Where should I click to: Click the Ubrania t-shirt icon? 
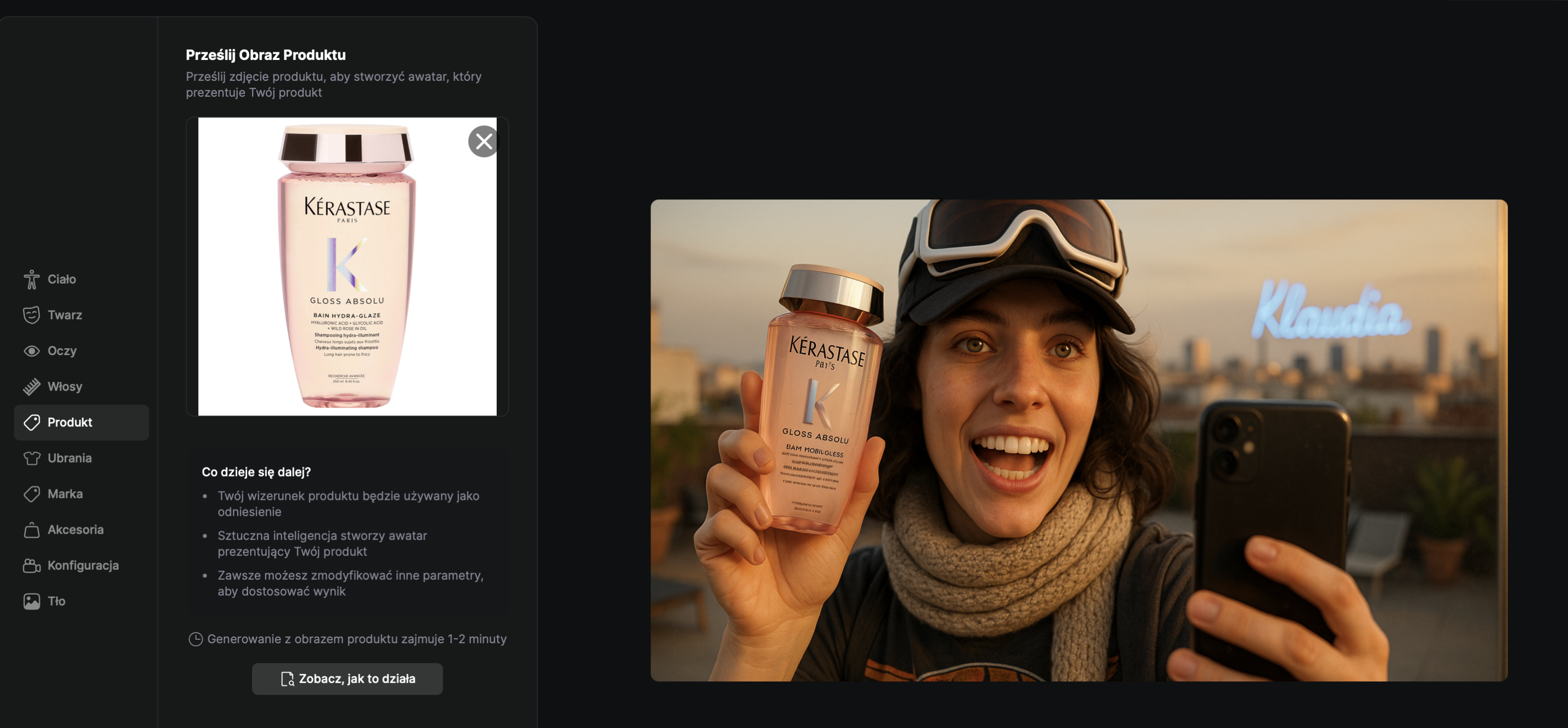(32, 458)
